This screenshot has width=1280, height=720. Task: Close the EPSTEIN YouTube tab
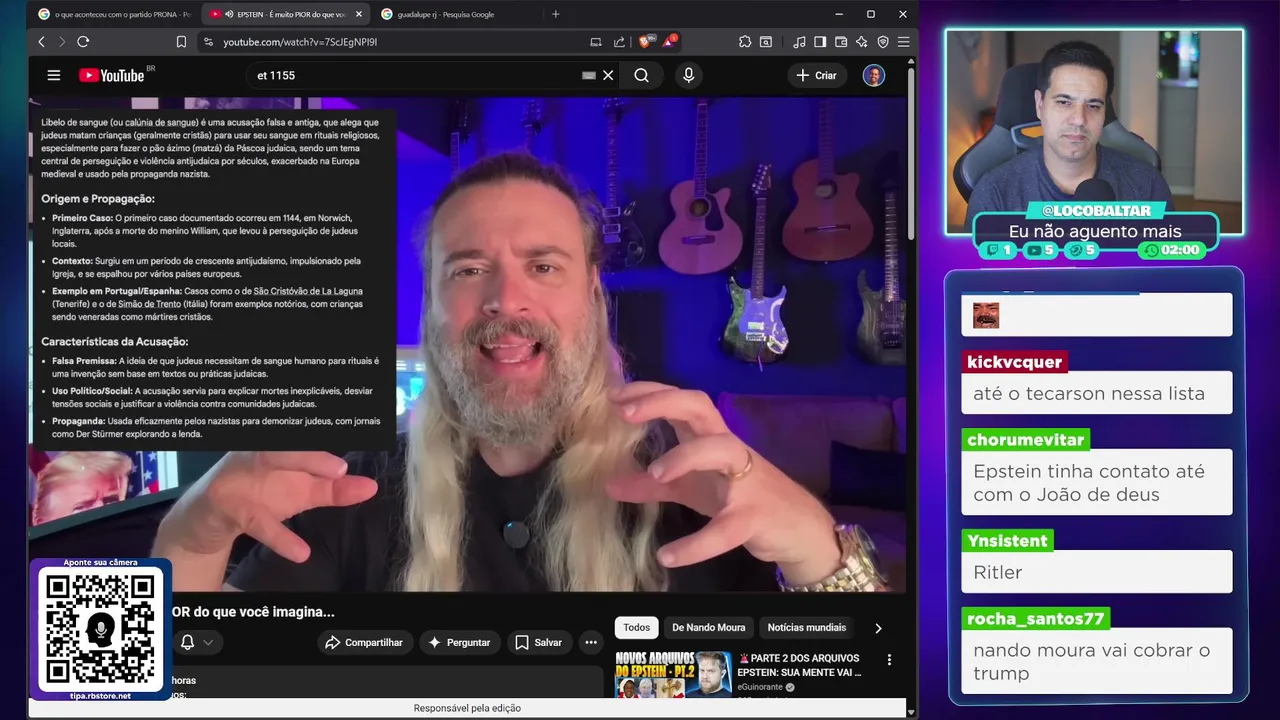point(359,14)
